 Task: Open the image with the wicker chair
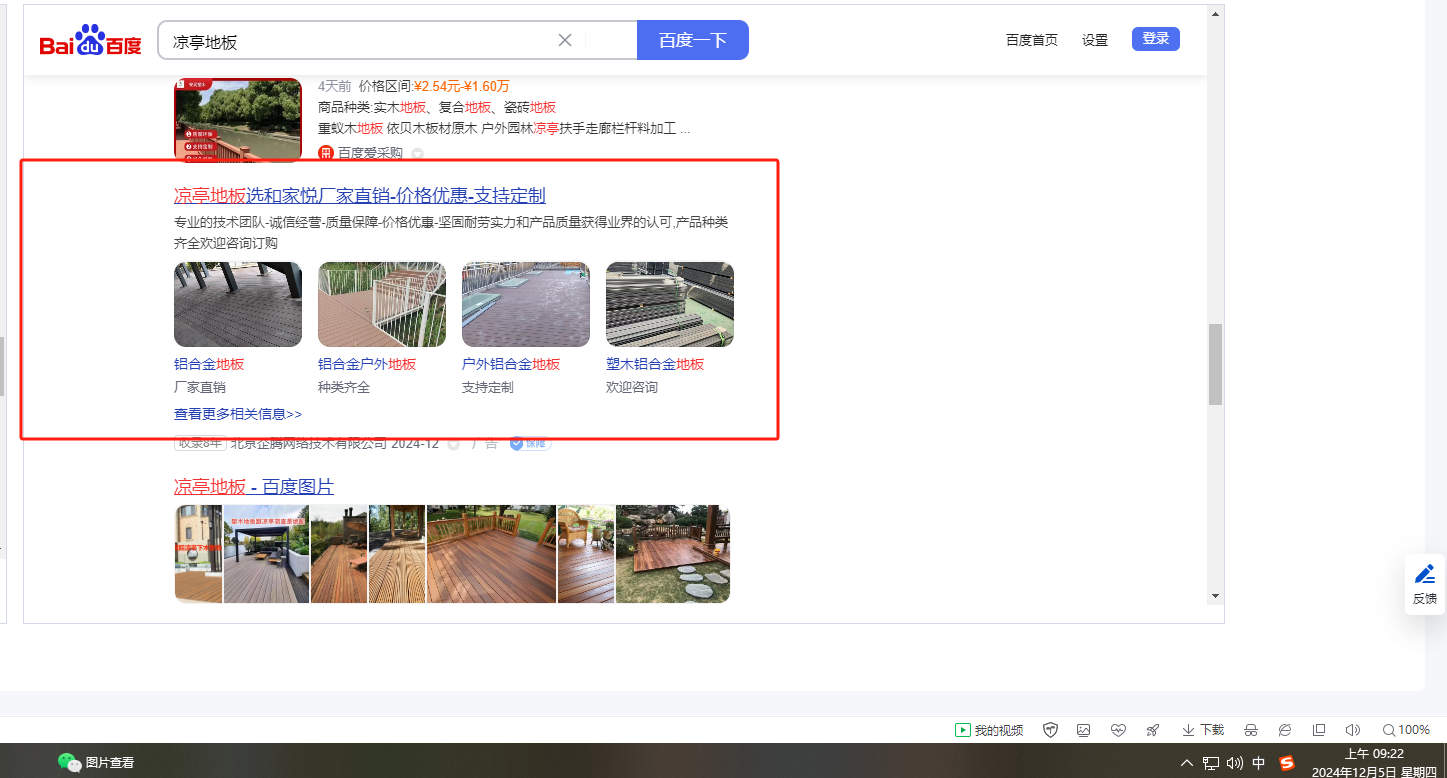coord(586,554)
